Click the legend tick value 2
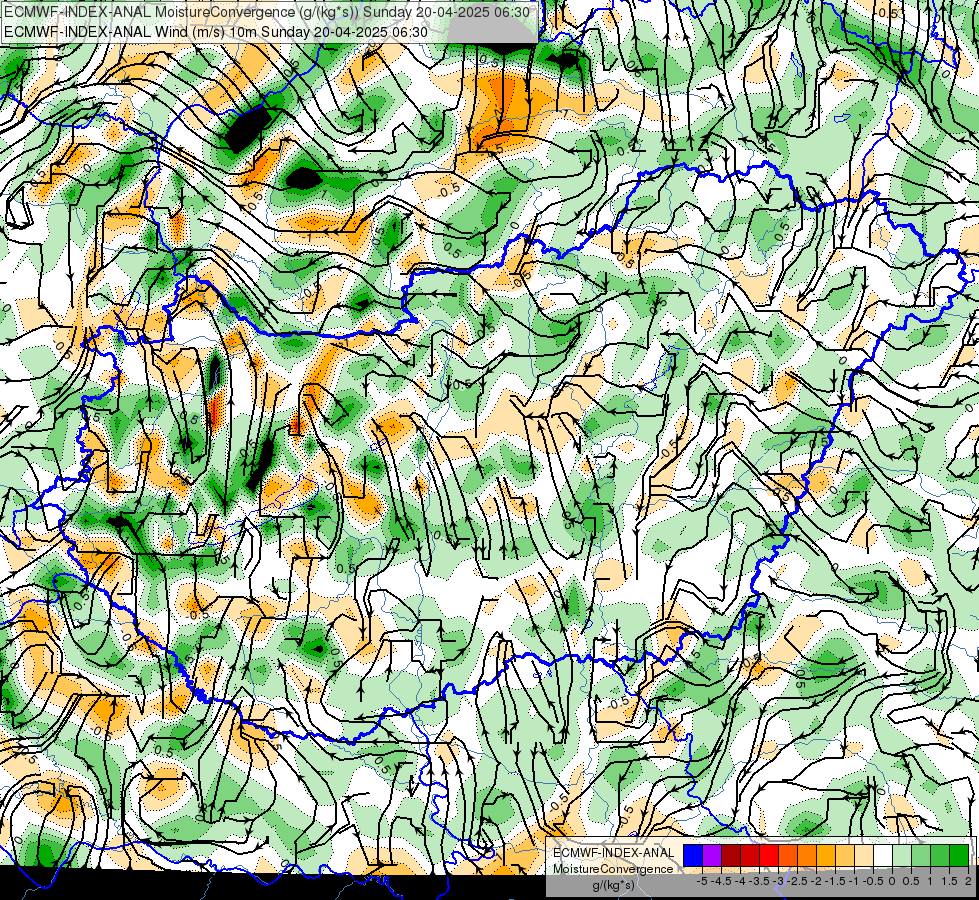The width and height of the screenshot is (979, 900). [x=968, y=881]
